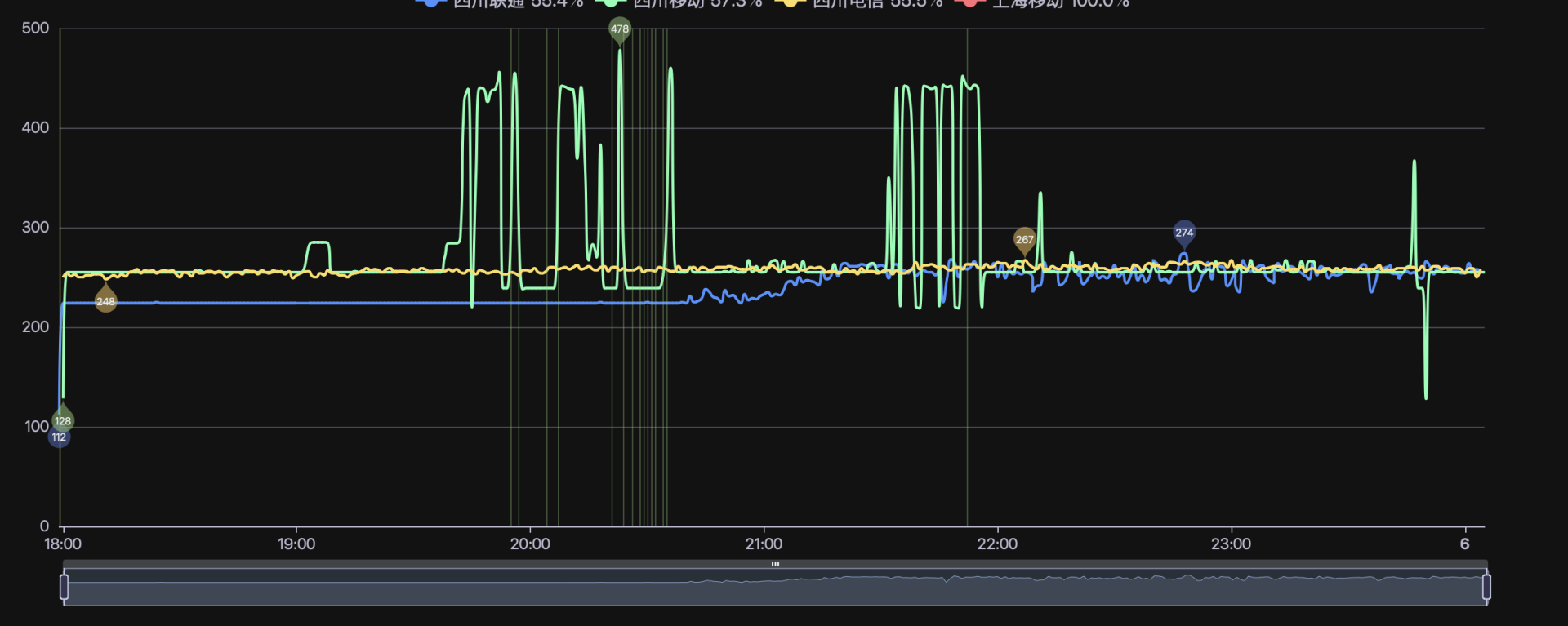Click the 478 peak marker pin
The image size is (1568, 626).
620,29
